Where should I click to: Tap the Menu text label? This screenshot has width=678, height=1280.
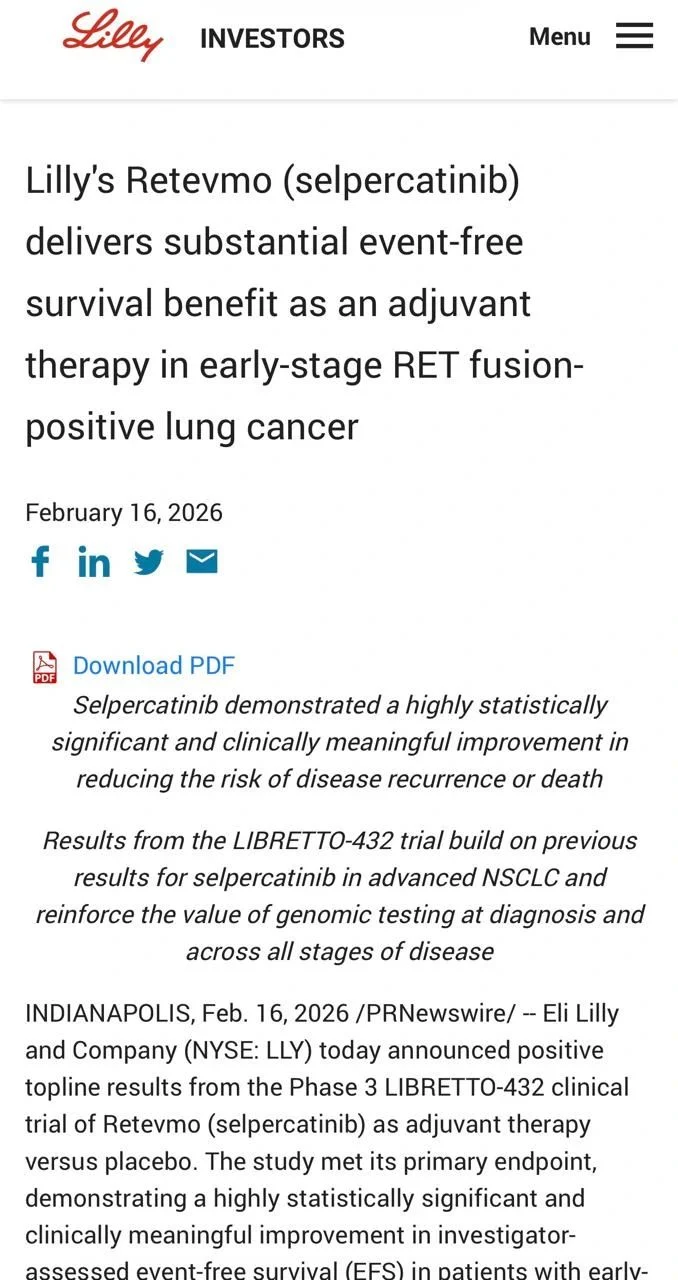coord(560,37)
